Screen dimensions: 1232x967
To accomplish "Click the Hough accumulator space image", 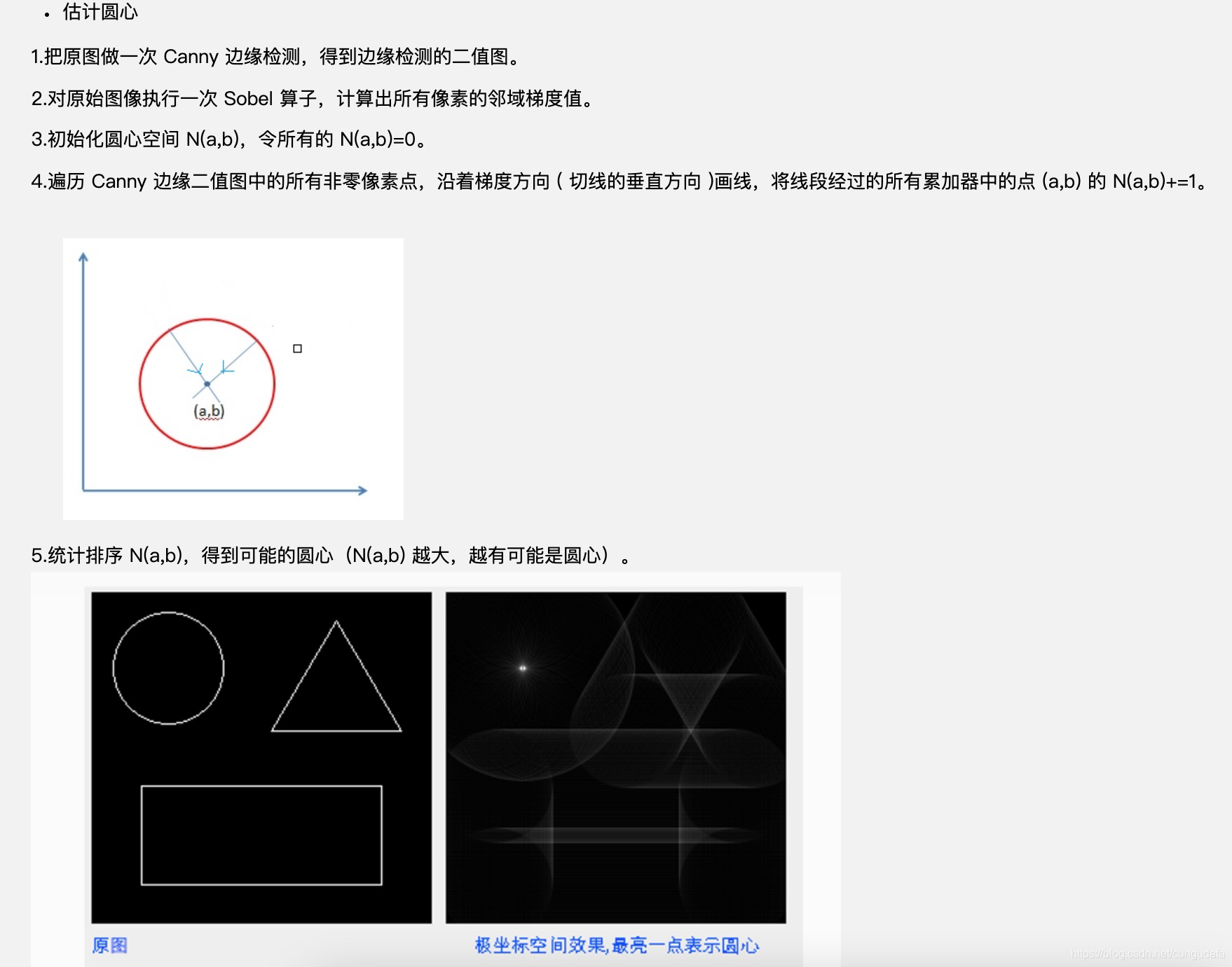I will pyautogui.click(x=616, y=757).
